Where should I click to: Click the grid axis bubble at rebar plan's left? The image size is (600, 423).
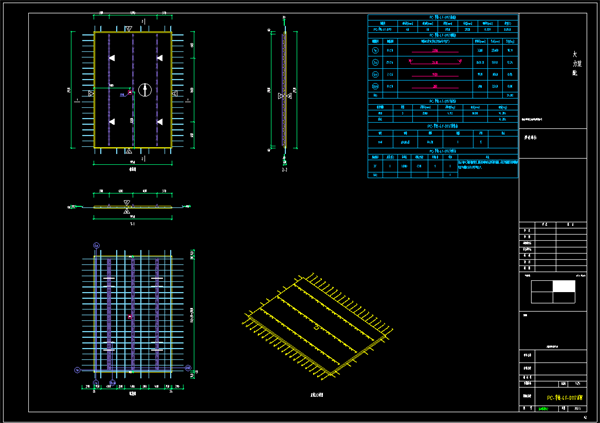pos(77,370)
